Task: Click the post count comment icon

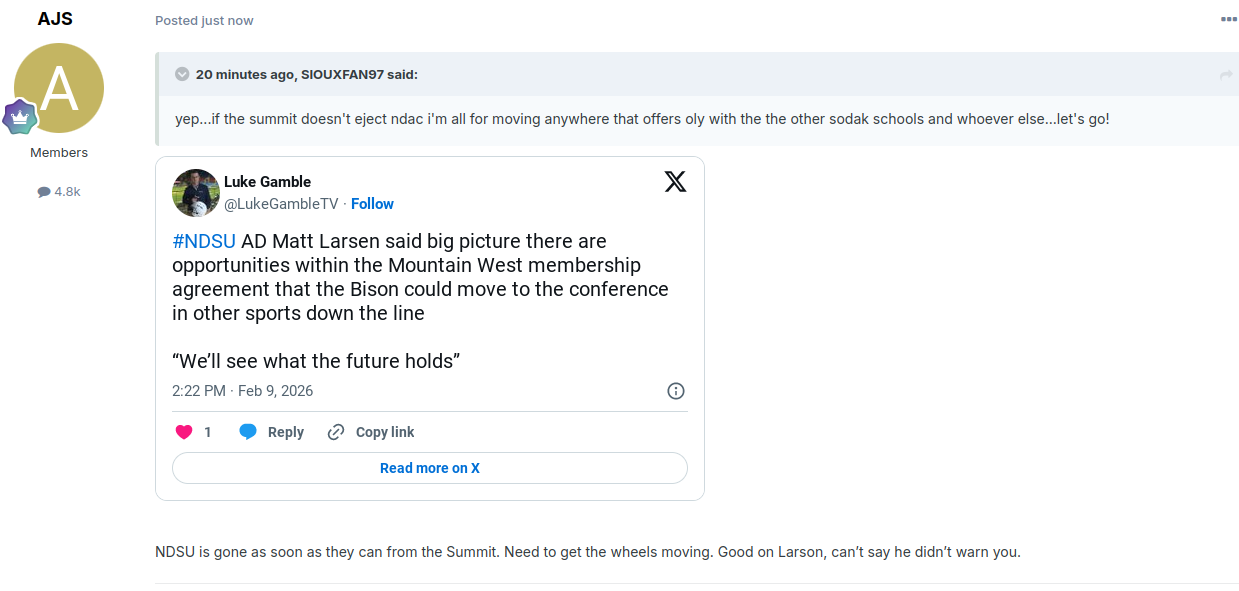Action: click(x=44, y=192)
